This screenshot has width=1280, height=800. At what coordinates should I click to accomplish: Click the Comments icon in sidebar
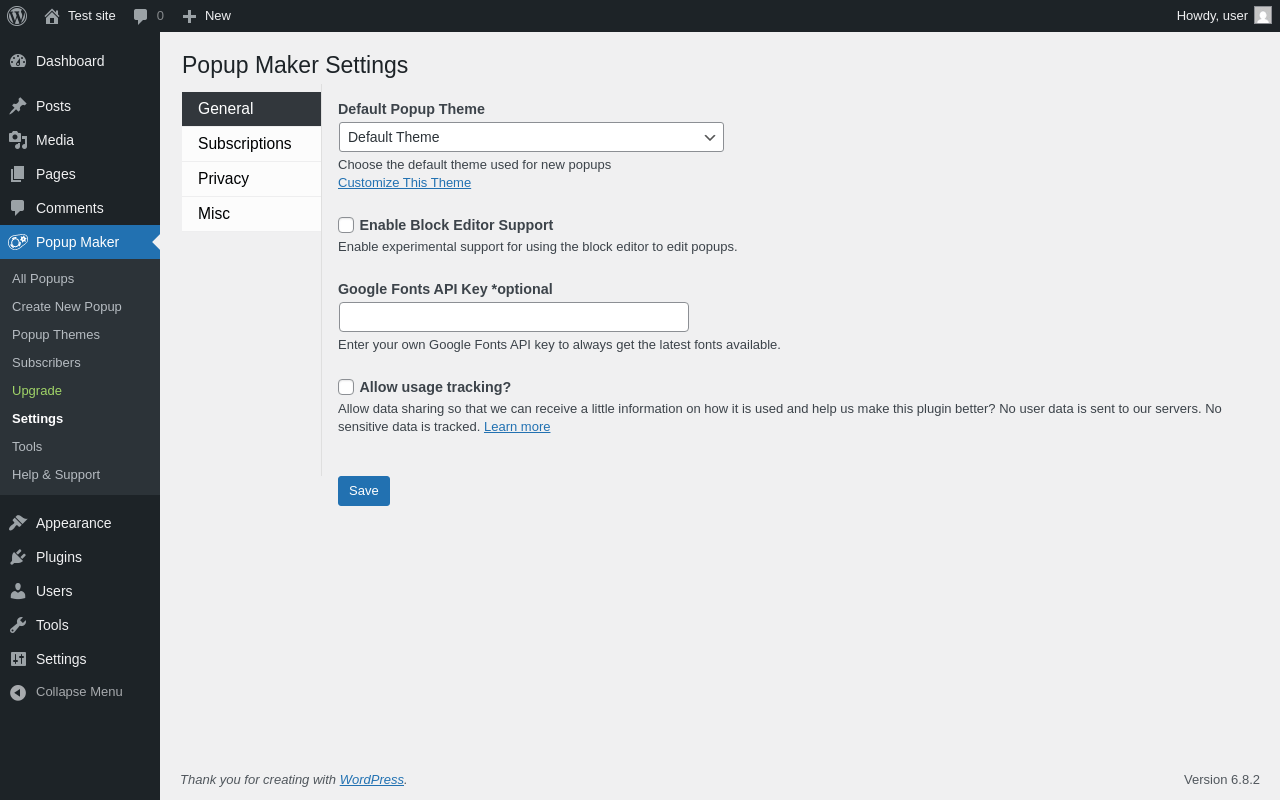(18, 208)
